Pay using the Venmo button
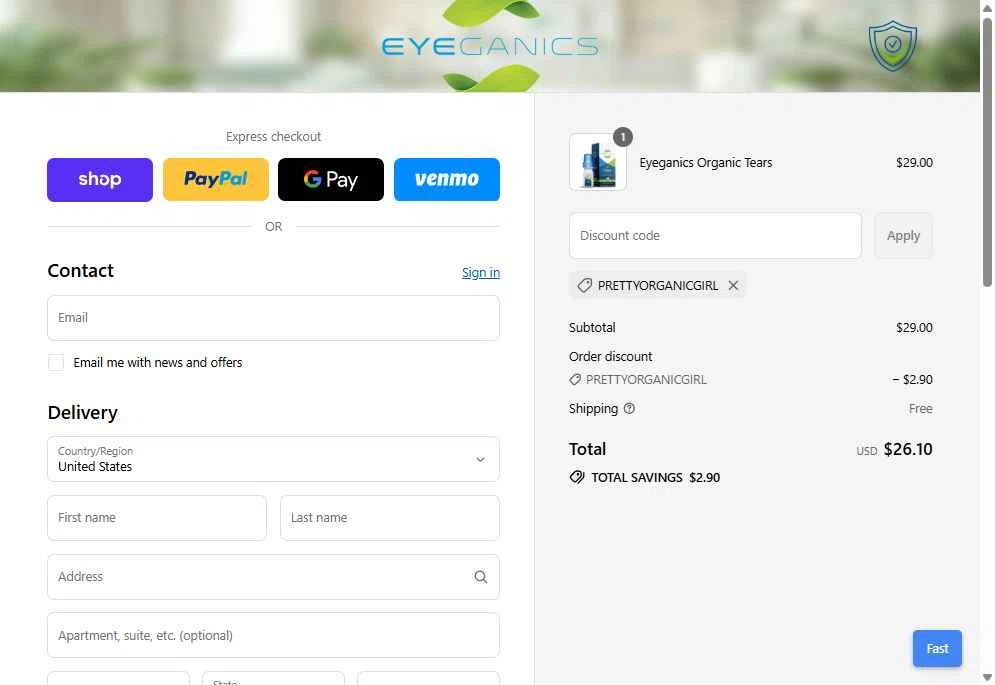This screenshot has width=995, height=685. tap(447, 180)
